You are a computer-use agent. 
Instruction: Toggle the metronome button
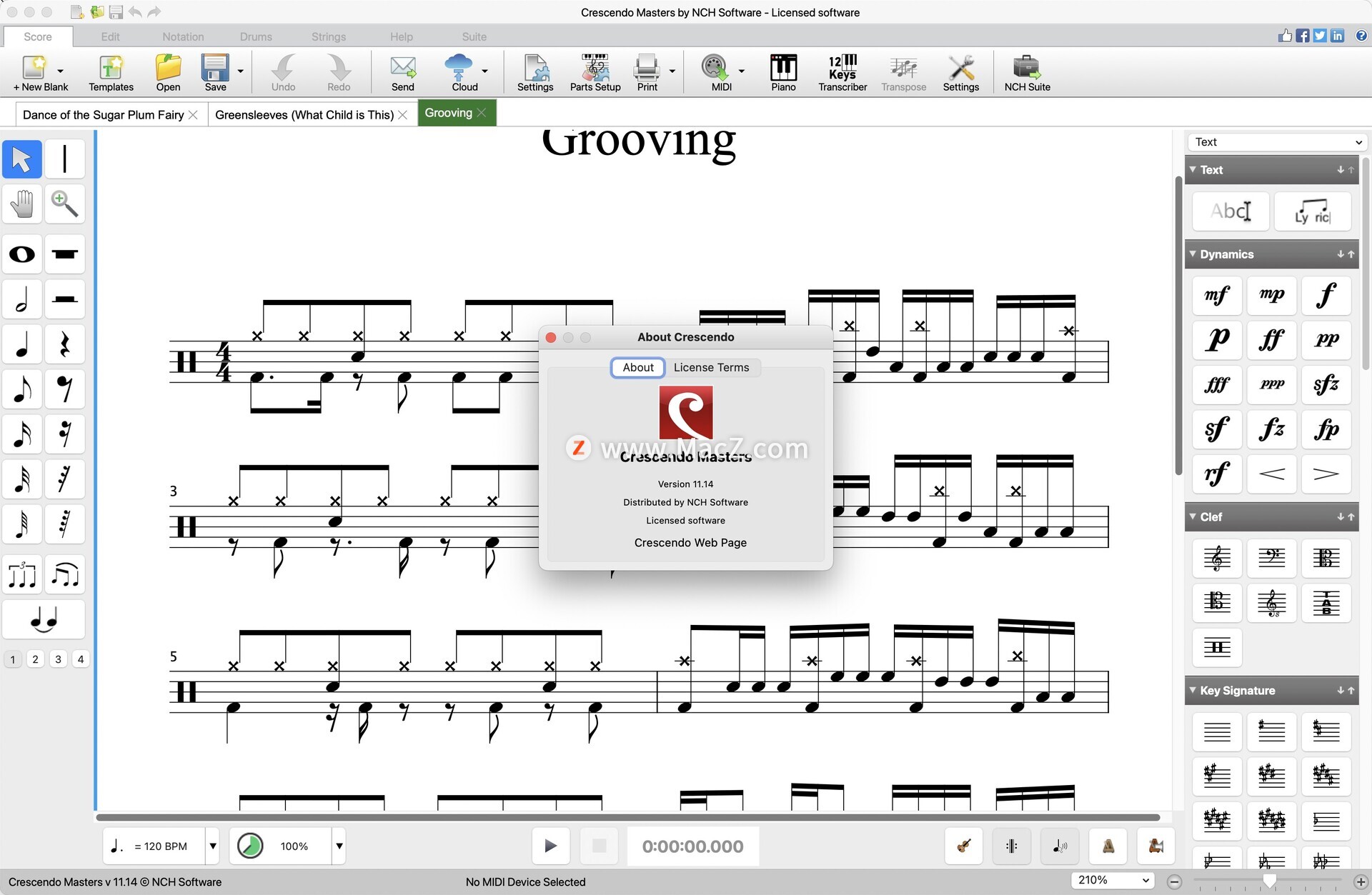(x=1108, y=846)
